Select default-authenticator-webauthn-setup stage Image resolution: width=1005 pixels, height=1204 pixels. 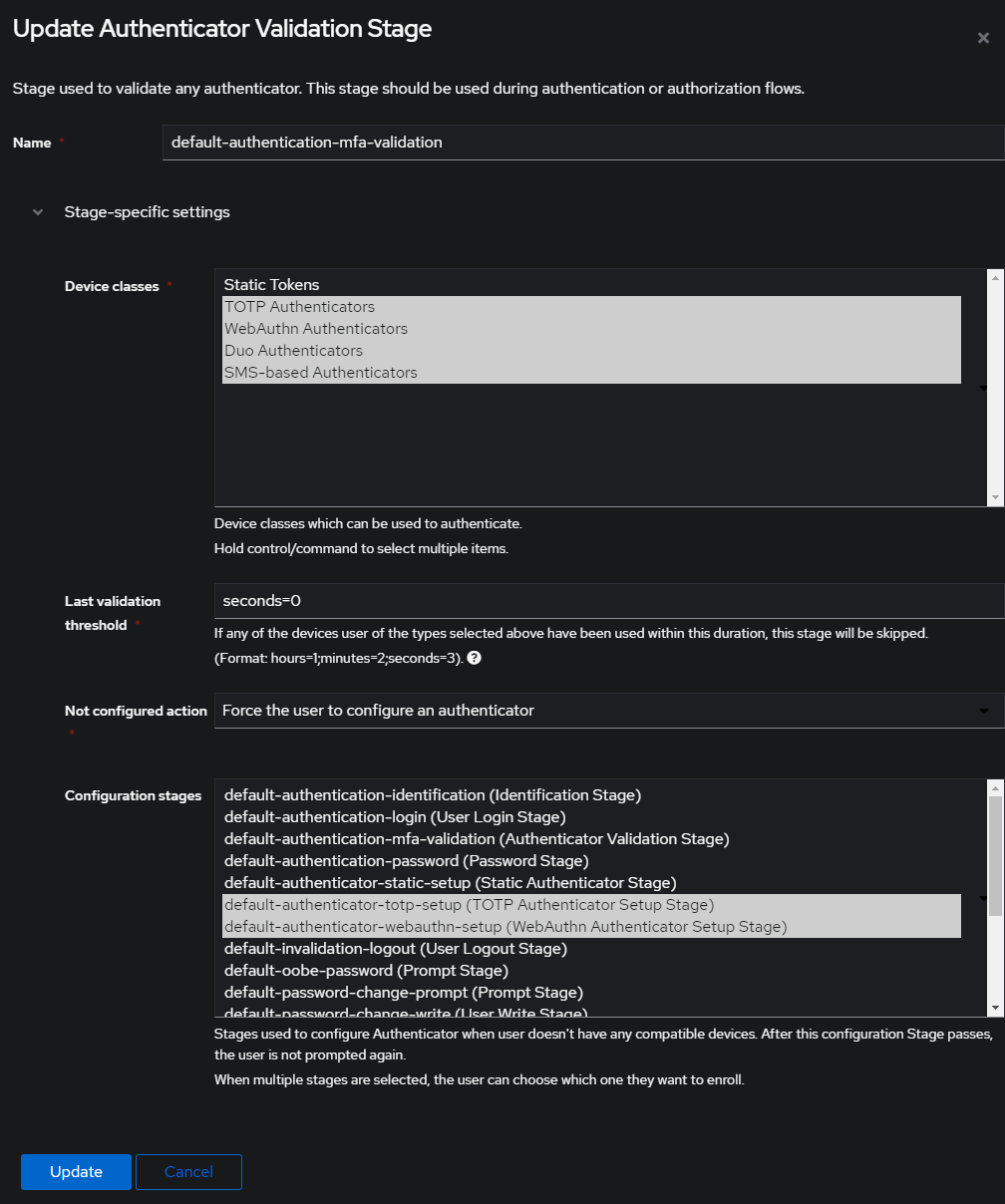pyautogui.click(x=591, y=927)
